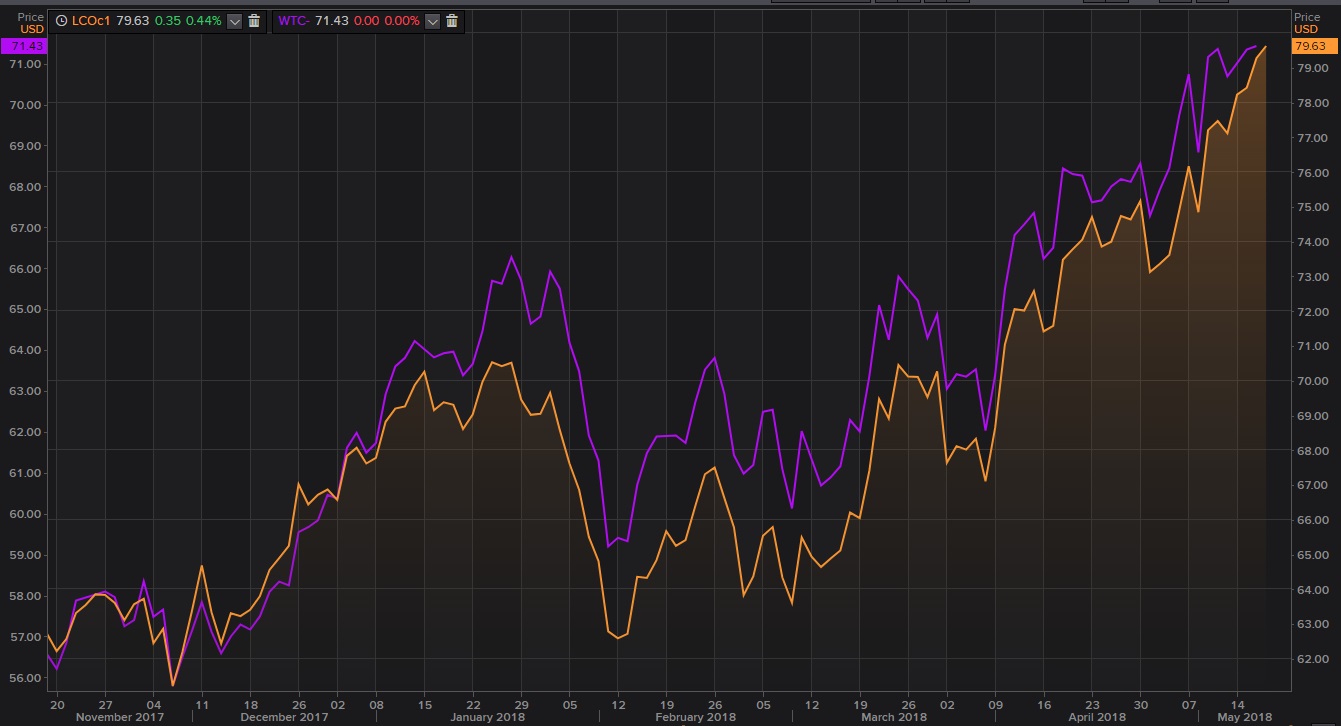Image resolution: width=1341 pixels, height=726 pixels.
Task: Click the November 2017 month label
Action: click(119, 717)
